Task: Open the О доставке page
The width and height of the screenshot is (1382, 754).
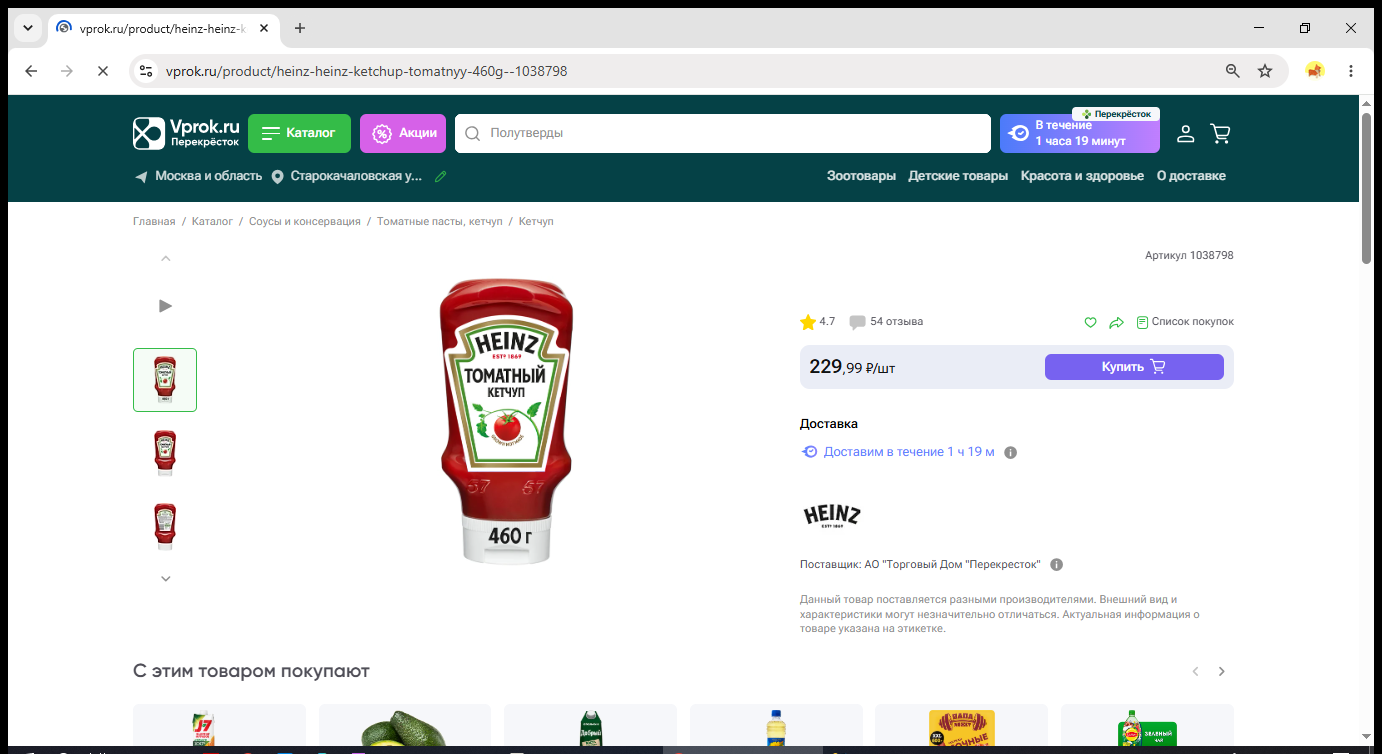Action: [x=1191, y=176]
